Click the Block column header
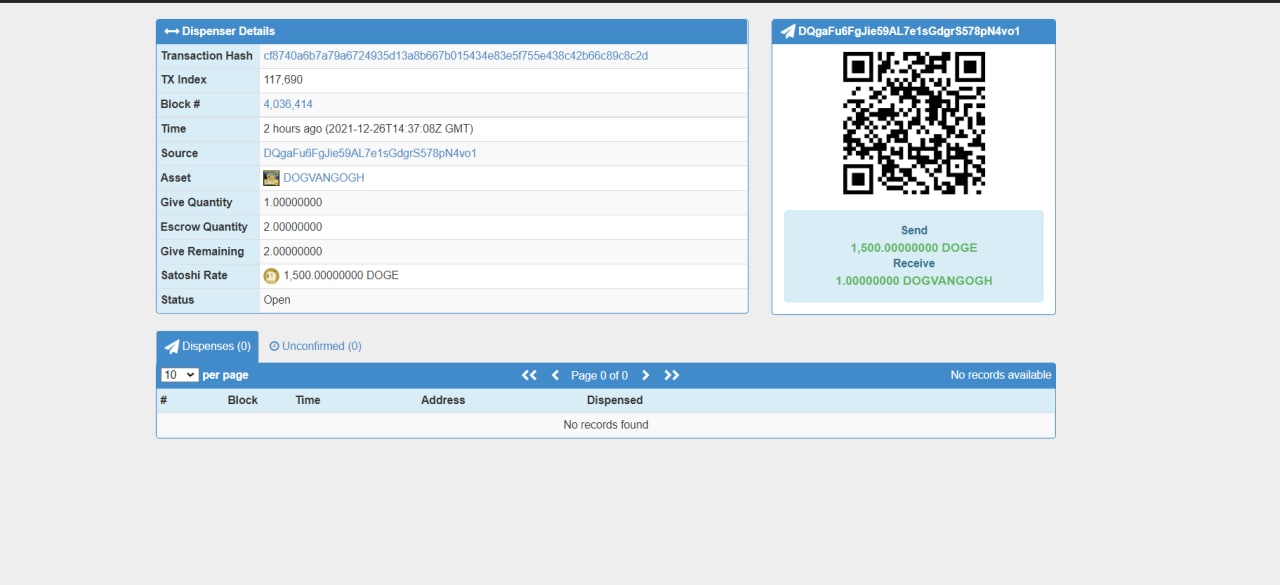Screen dimensions: 1280x585 (x=242, y=400)
